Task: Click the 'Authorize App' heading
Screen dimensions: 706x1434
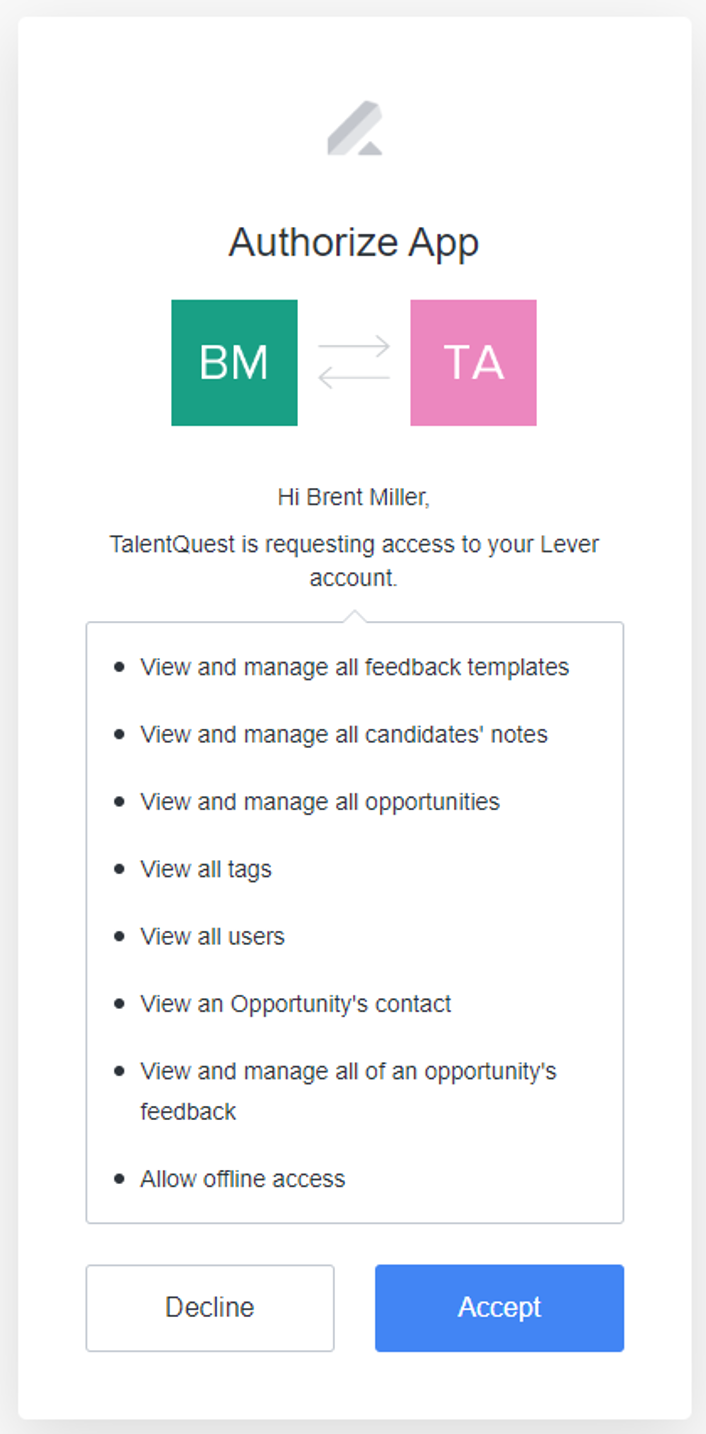Action: [x=354, y=241]
